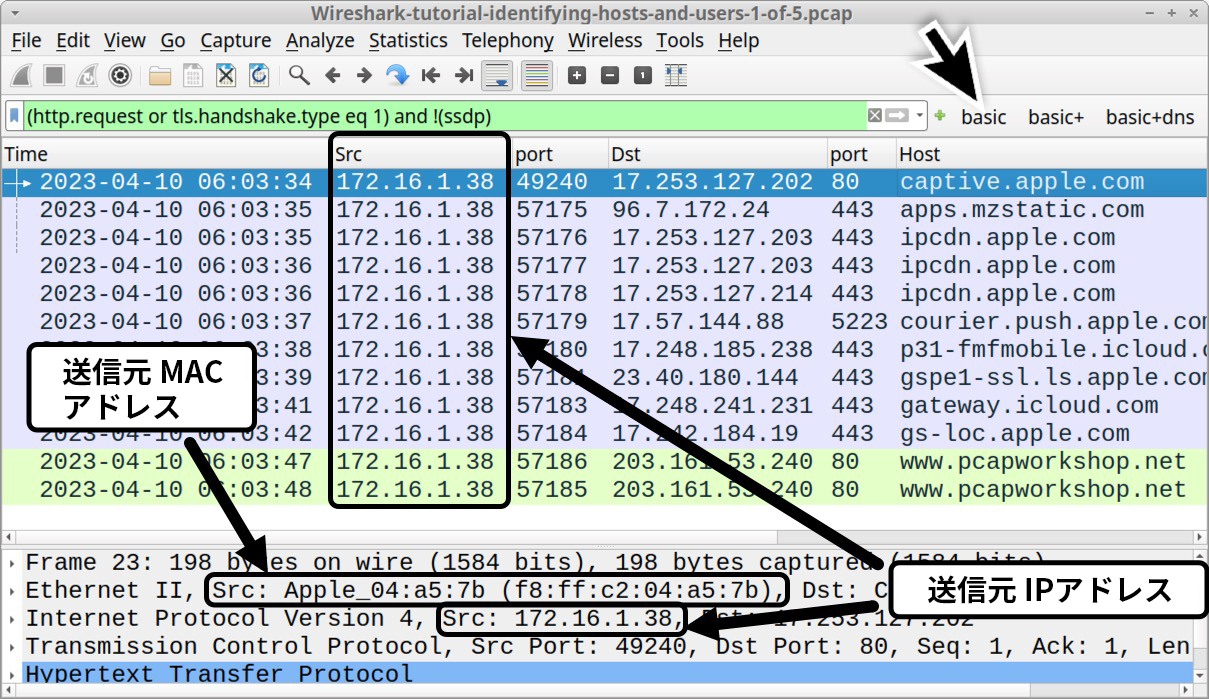Expand the Transmission Control Protocol row
Screen dimensions: 1209x699
pos(11,646)
